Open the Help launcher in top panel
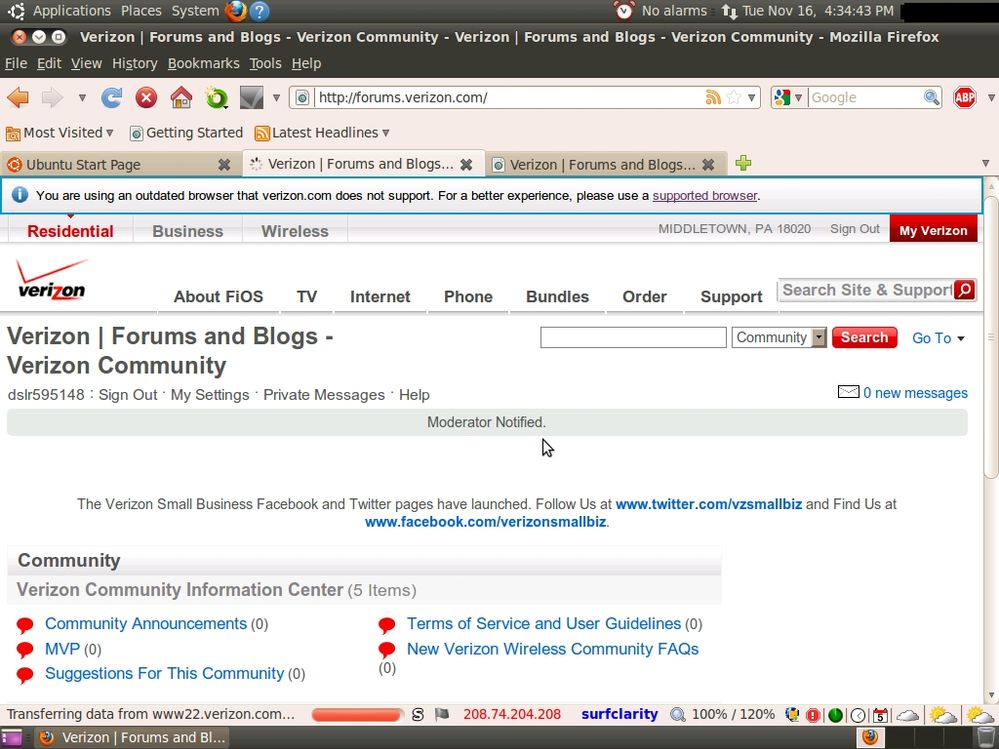Image resolution: width=999 pixels, height=749 pixels. pos(259,11)
